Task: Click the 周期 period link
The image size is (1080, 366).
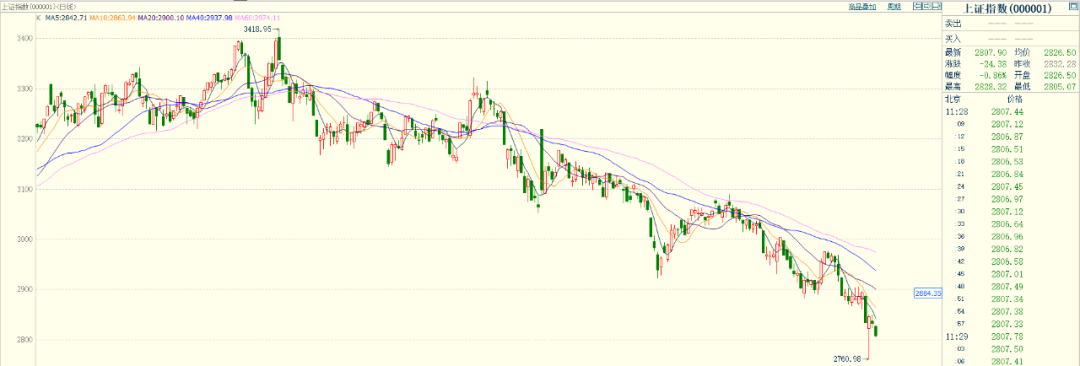Action: 894,7
